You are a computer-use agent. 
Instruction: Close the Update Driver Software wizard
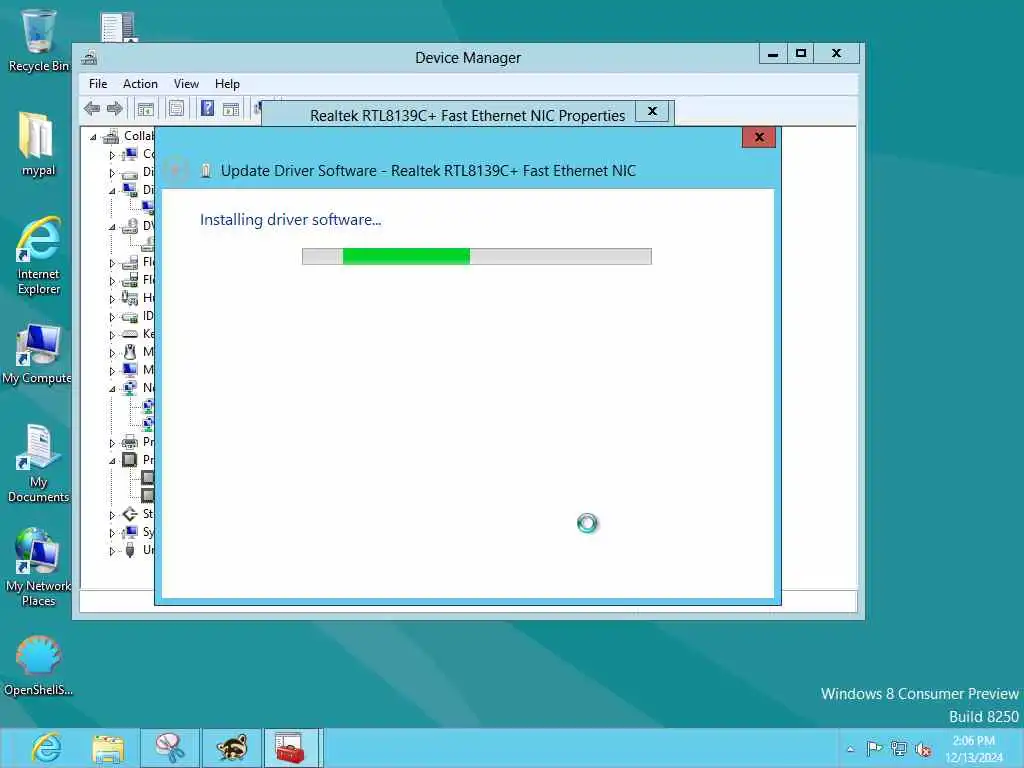tap(759, 137)
